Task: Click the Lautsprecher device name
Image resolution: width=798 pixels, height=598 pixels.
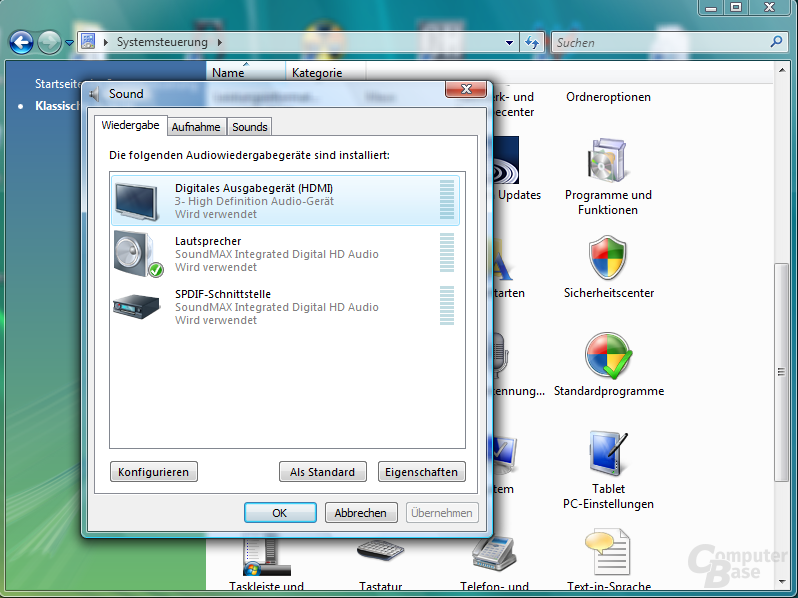Action: pos(208,241)
